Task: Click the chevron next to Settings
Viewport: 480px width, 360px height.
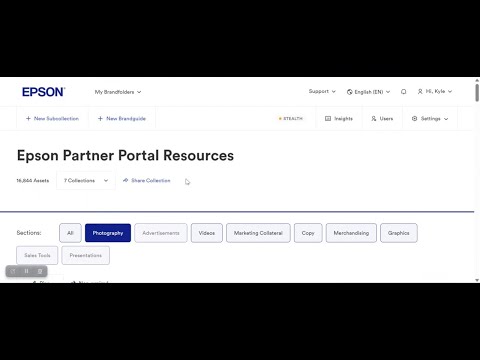Action: pos(446,119)
